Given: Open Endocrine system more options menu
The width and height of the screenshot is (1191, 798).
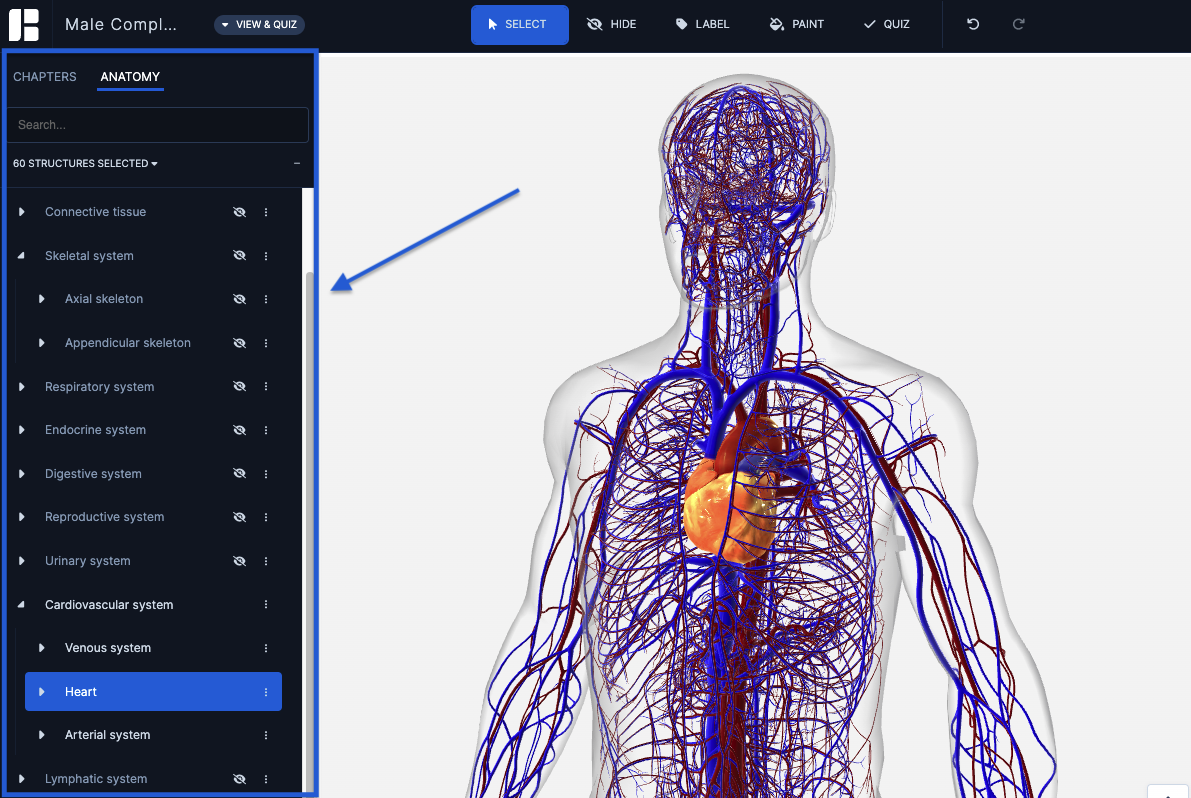Looking at the screenshot, I should point(266,430).
